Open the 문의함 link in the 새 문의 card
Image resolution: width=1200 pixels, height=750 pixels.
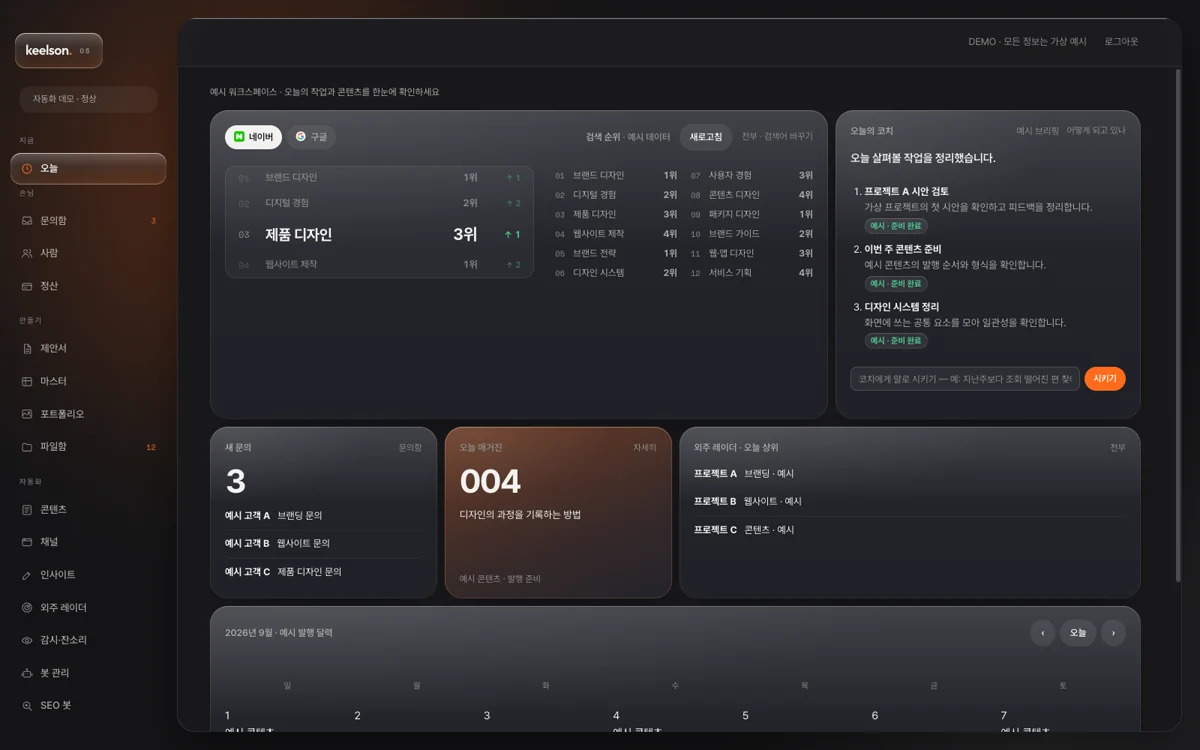pyautogui.click(x=410, y=448)
